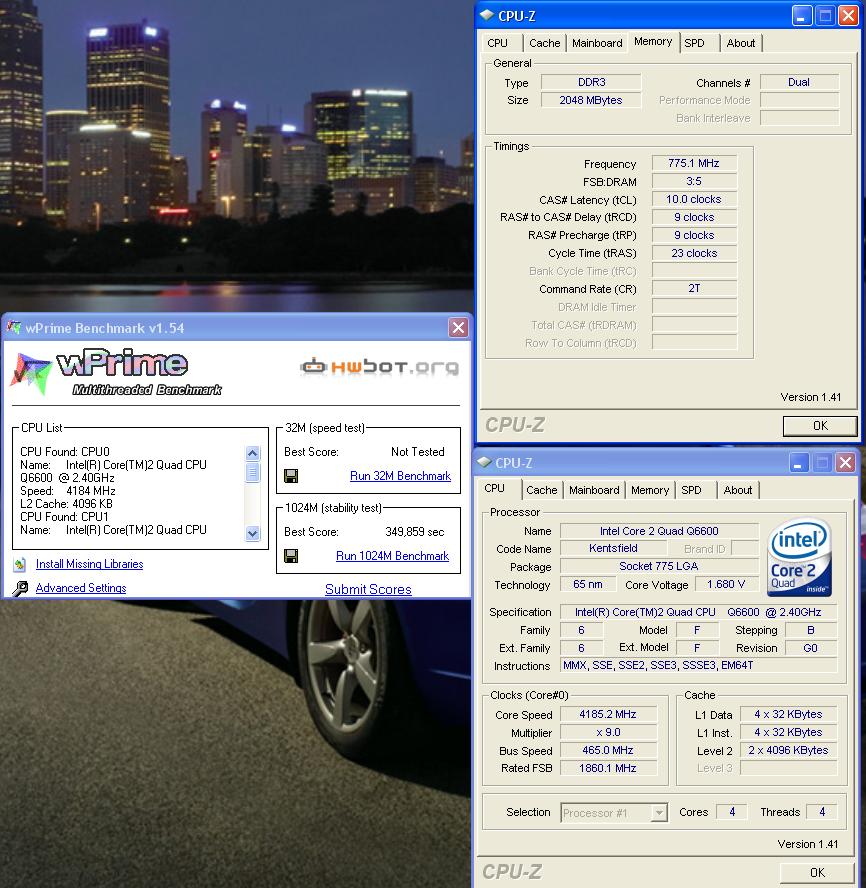Minimize the upper CPU-Z Memory window
This screenshot has width=866, height=888.
pyautogui.click(x=801, y=16)
